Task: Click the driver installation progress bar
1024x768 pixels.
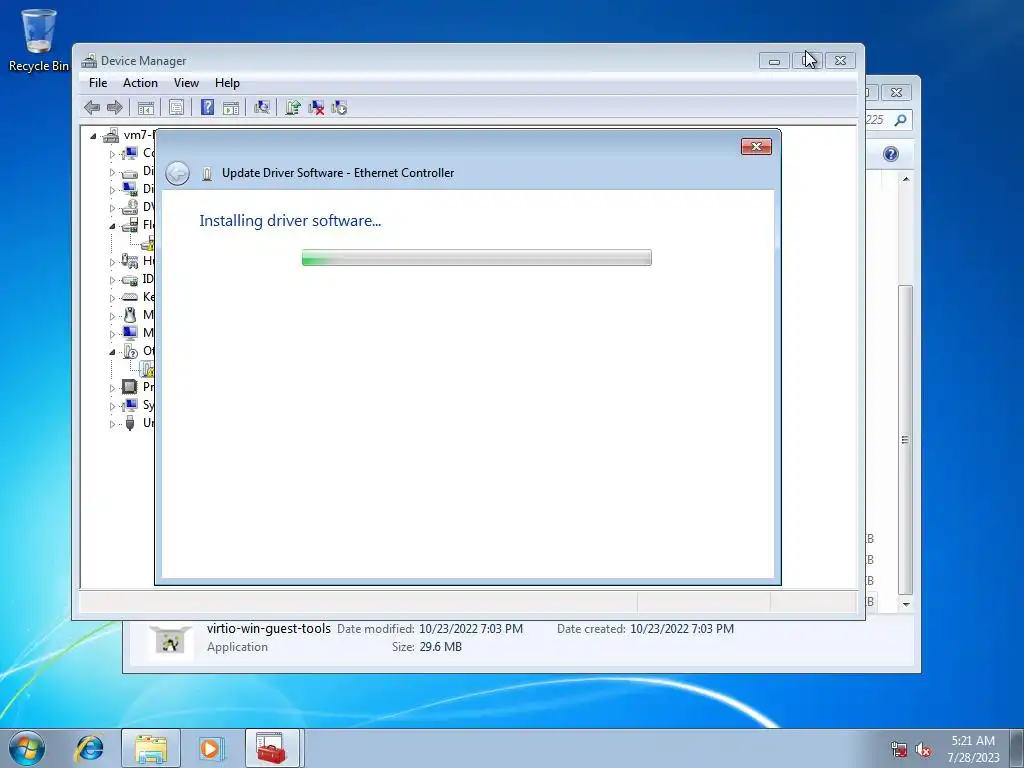Action: click(477, 257)
